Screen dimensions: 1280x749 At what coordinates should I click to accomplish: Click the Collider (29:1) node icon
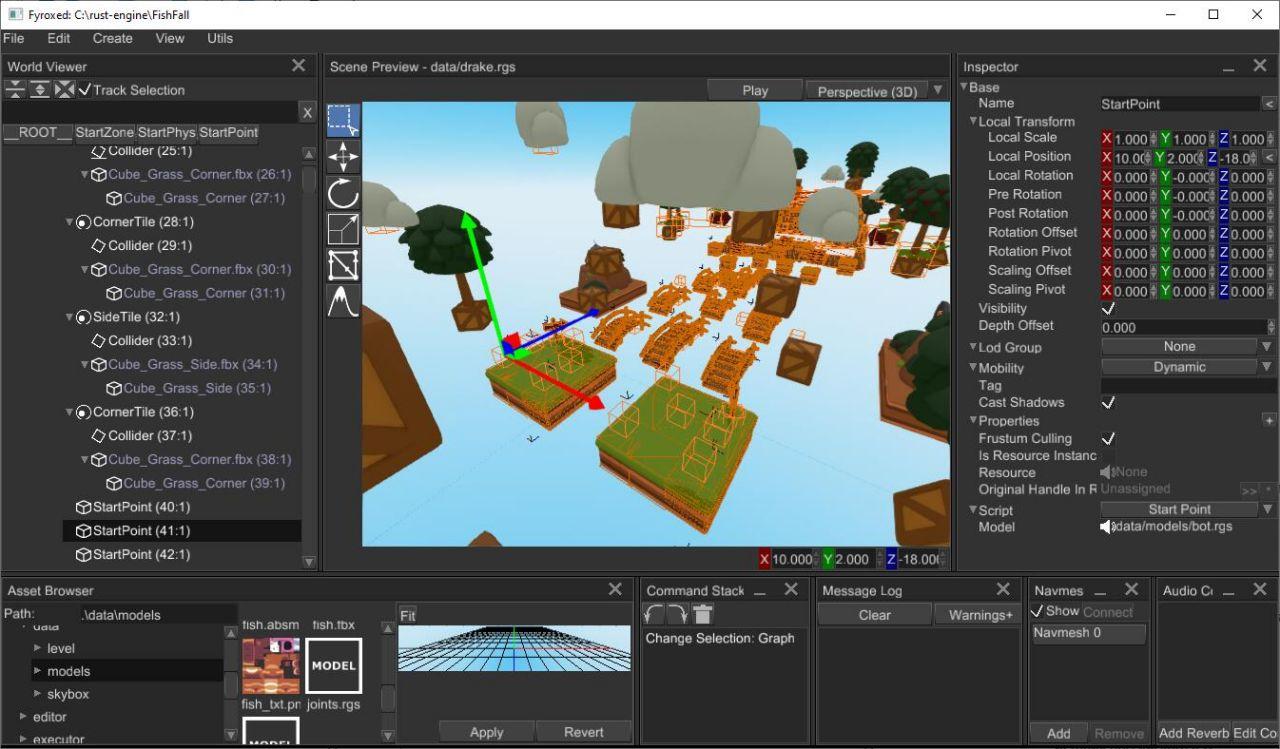click(x=98, y=245)
